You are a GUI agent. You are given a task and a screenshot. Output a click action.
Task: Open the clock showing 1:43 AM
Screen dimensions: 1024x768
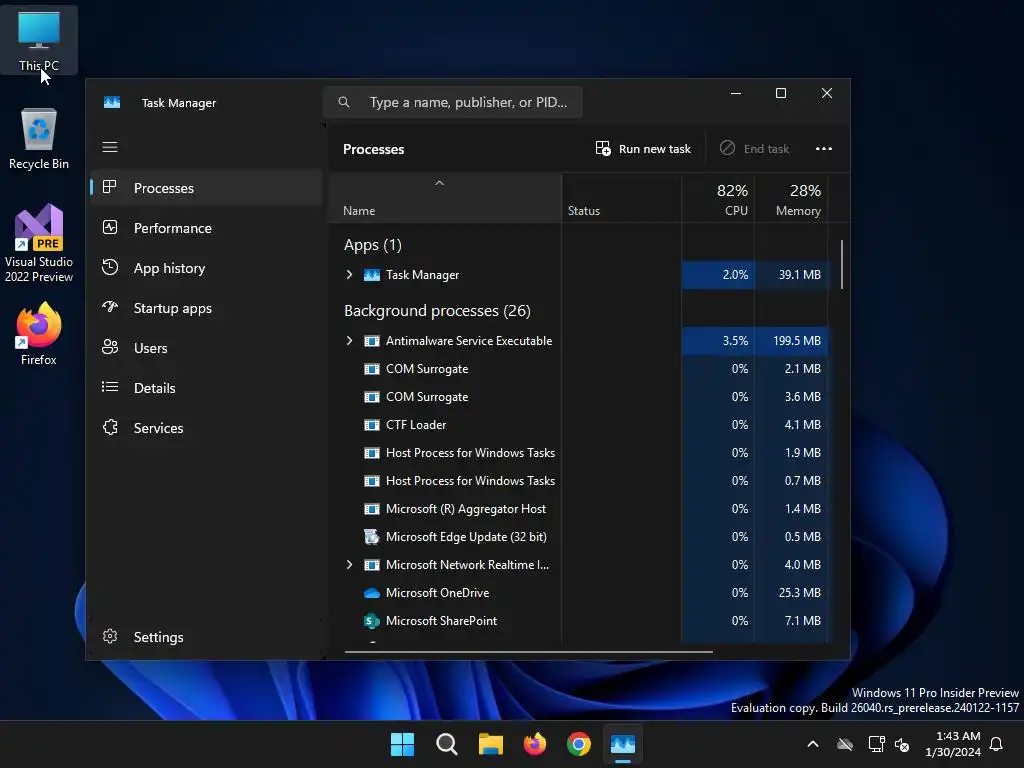click(x=953, y=744)
